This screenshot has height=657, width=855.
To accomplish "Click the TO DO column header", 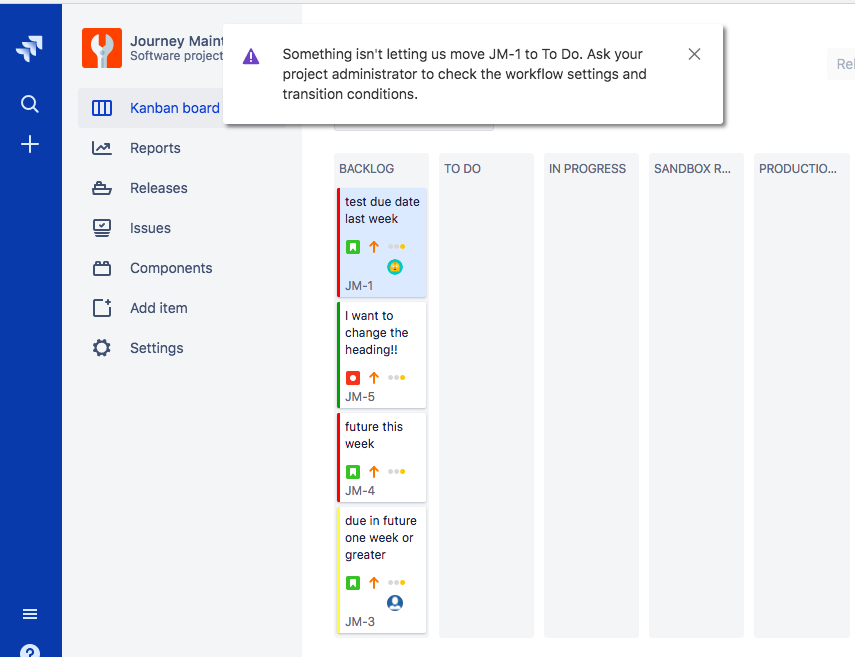I will point(462,169).
